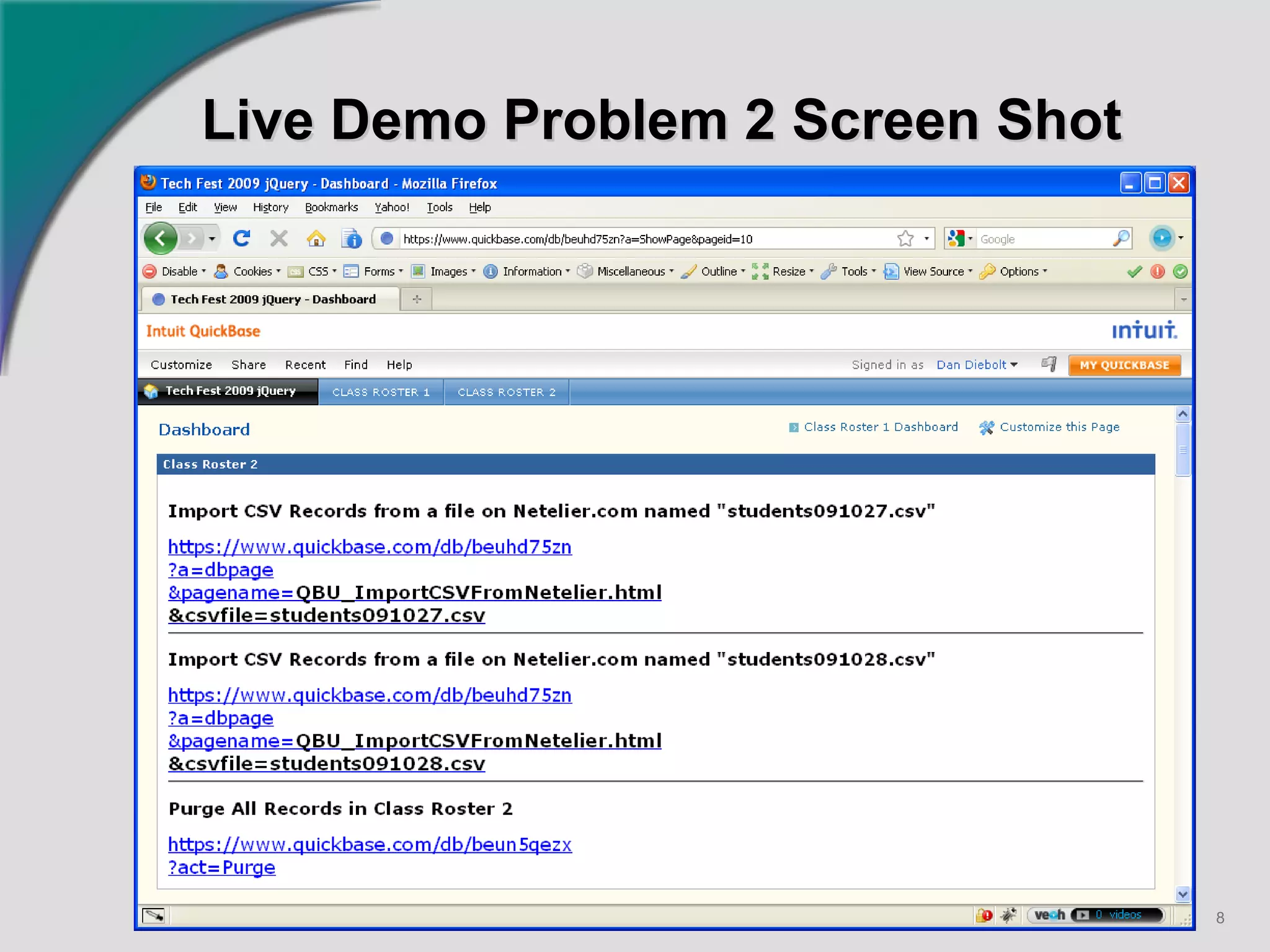1270x952 pixels.
Task: Click the Veoh videos status bar widget
Action: (x=1096, y=915)
